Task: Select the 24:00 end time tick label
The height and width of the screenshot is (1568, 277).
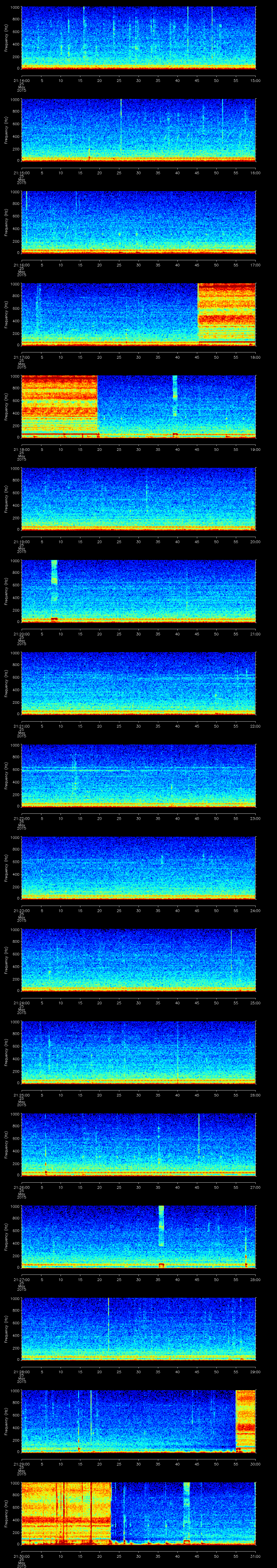Action: [x=255, y=910]
